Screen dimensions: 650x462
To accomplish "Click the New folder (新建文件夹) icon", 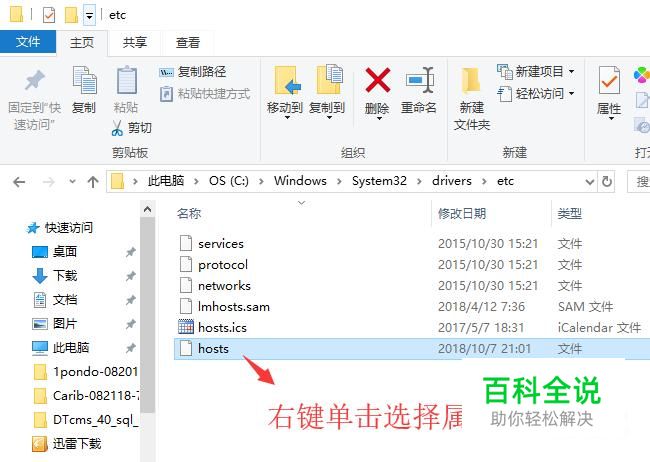I will coord(471,80).
